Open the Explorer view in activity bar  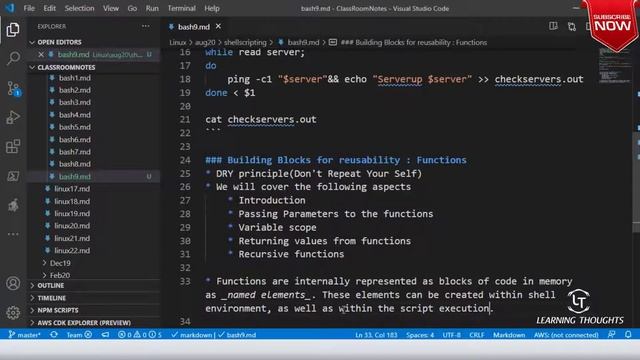point(13,30)
